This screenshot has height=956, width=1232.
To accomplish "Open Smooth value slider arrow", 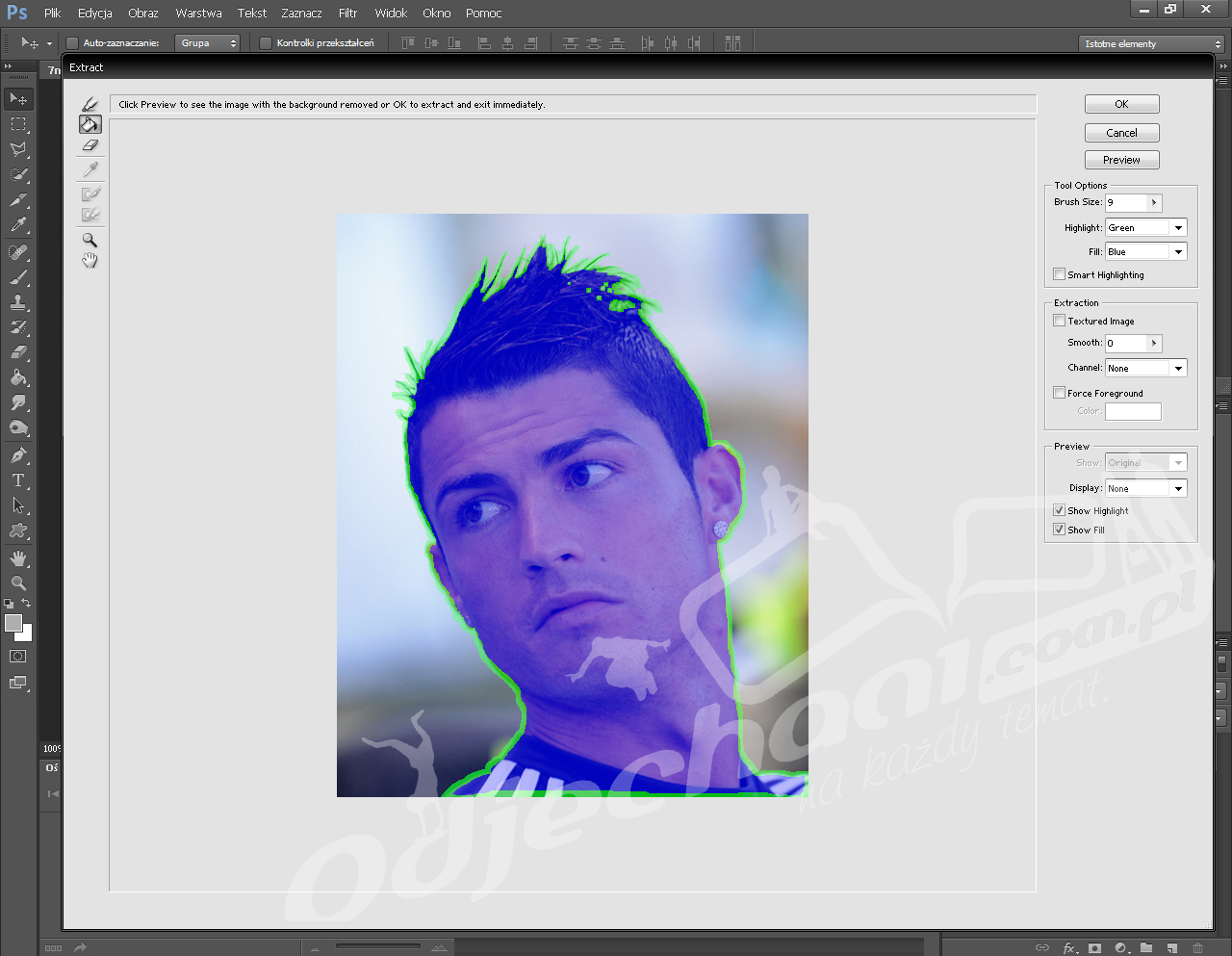I will click(1154, 343).
